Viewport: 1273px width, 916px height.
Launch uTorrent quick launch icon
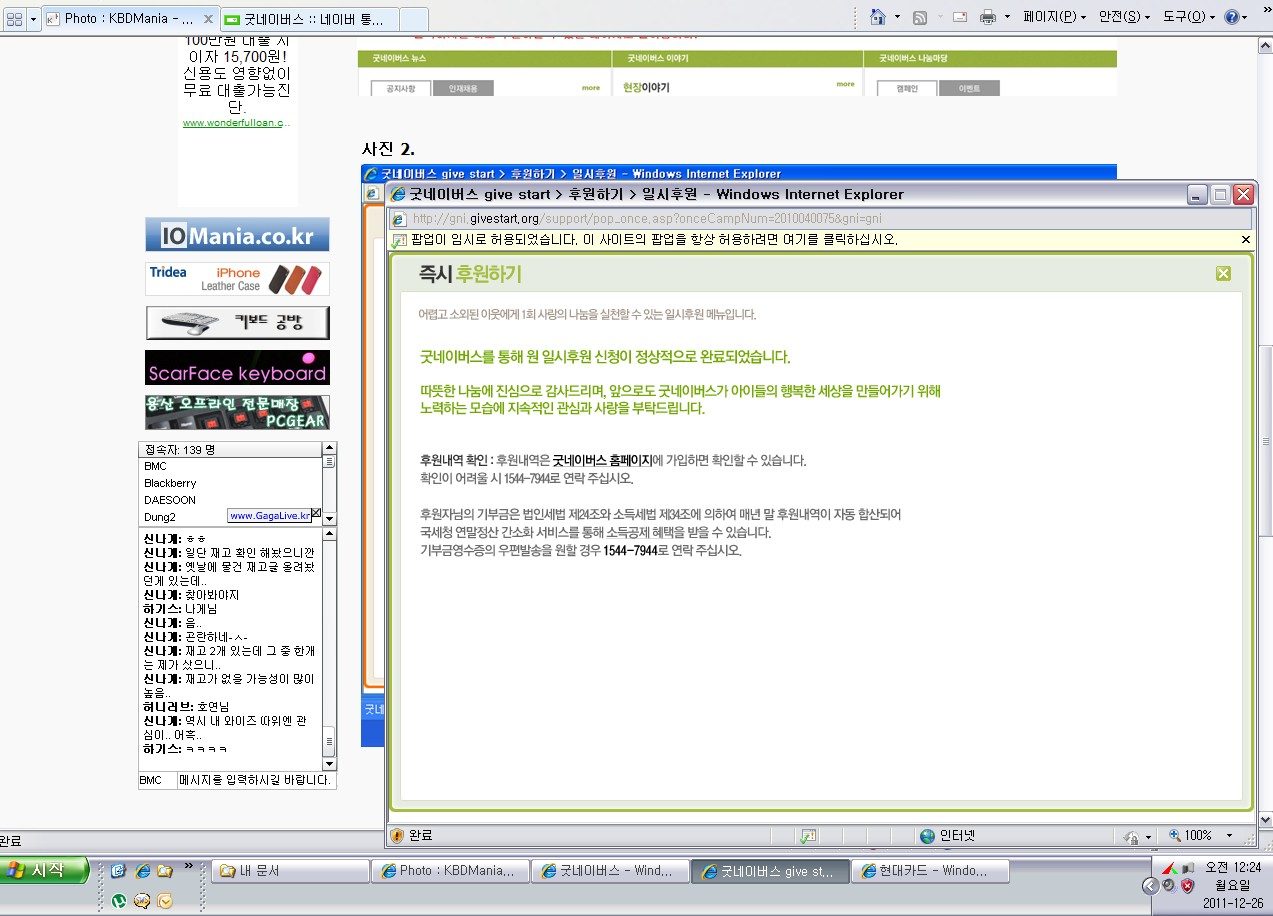tap(118, 900)
